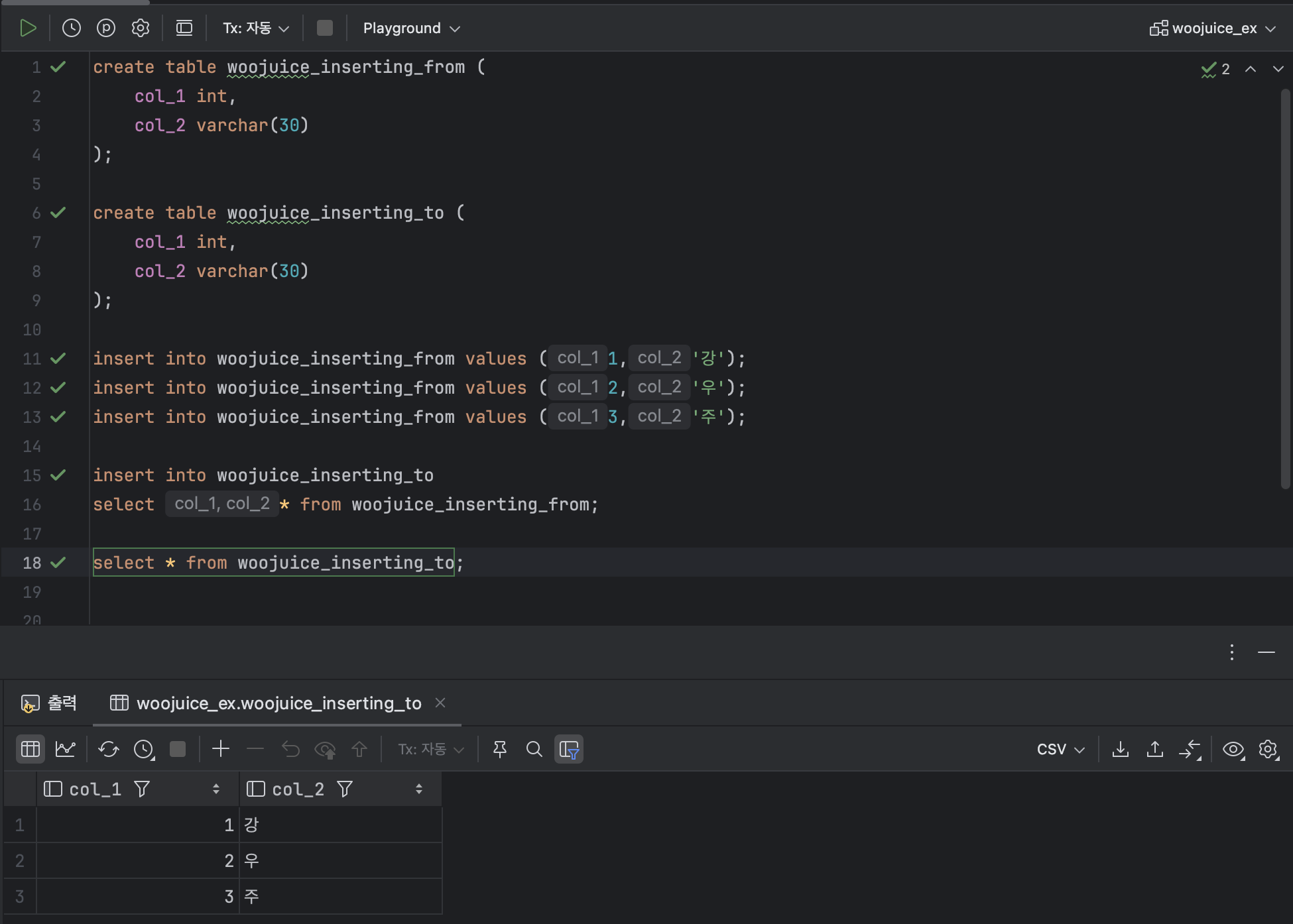Click the green checkmark on line 15
This screenshot has width=1293, height=924.
tap(58, 475)
